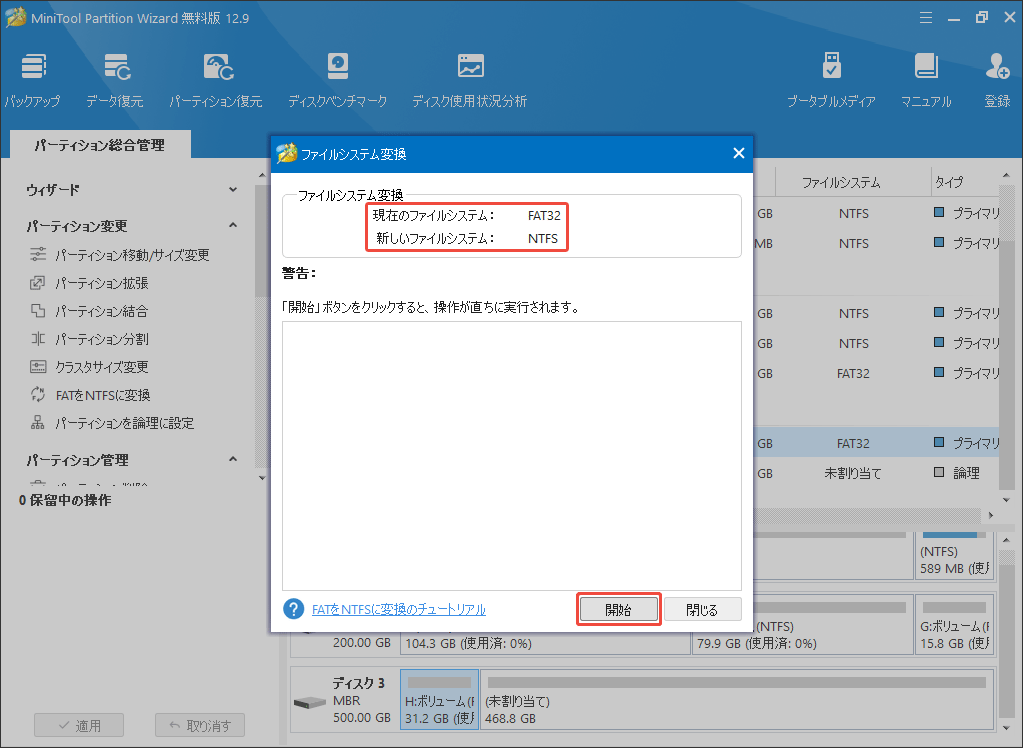This screenshot has height=748, width=1023.
Task: Click the クラスタサイズ変更 sidebar icon
Action: [x=38, y=367]
